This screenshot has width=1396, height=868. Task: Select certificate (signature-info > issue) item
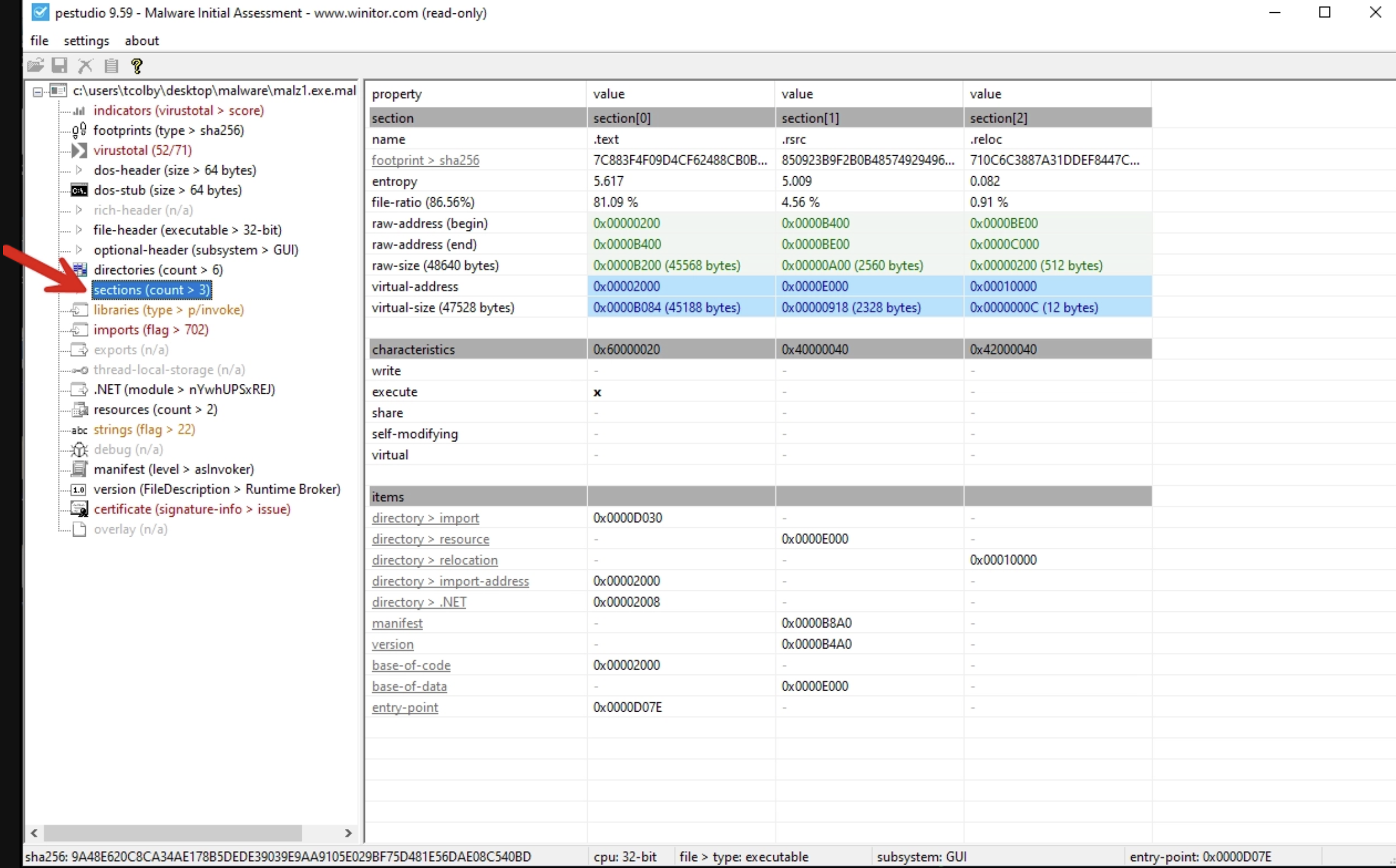[x=192, y=509]
